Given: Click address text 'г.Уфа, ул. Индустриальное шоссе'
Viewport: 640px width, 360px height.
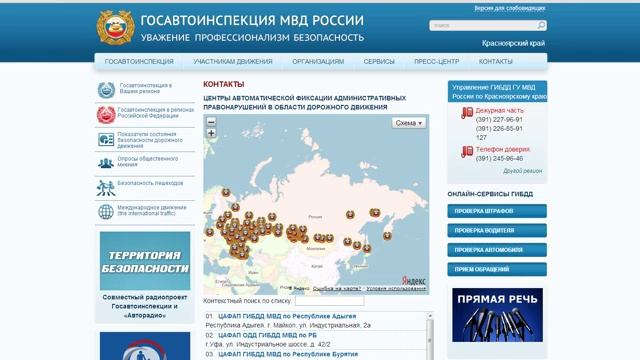Looking at the screenshot, I should 268,344.
